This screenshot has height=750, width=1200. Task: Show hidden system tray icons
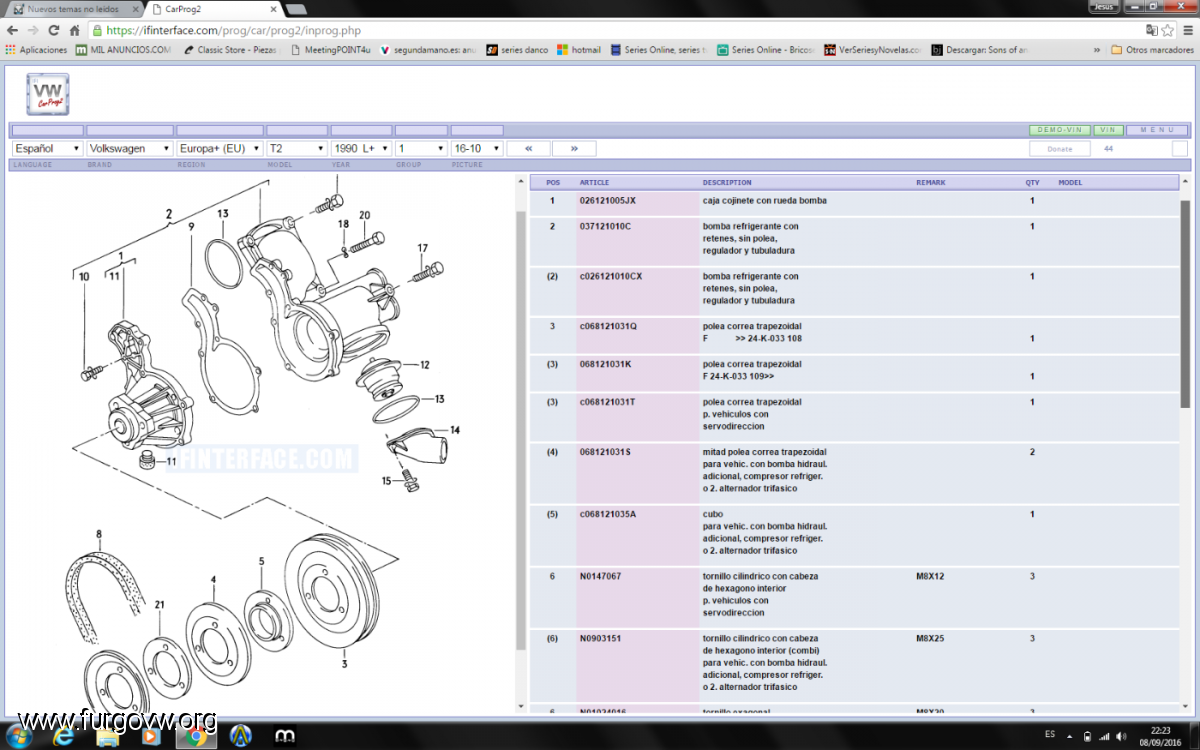[x=1068, y=737]
